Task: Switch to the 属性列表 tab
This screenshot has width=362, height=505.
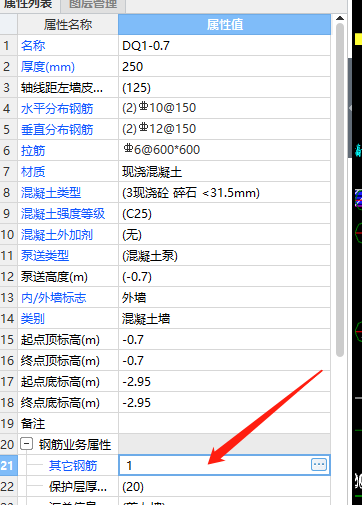Action: [28, 5]
